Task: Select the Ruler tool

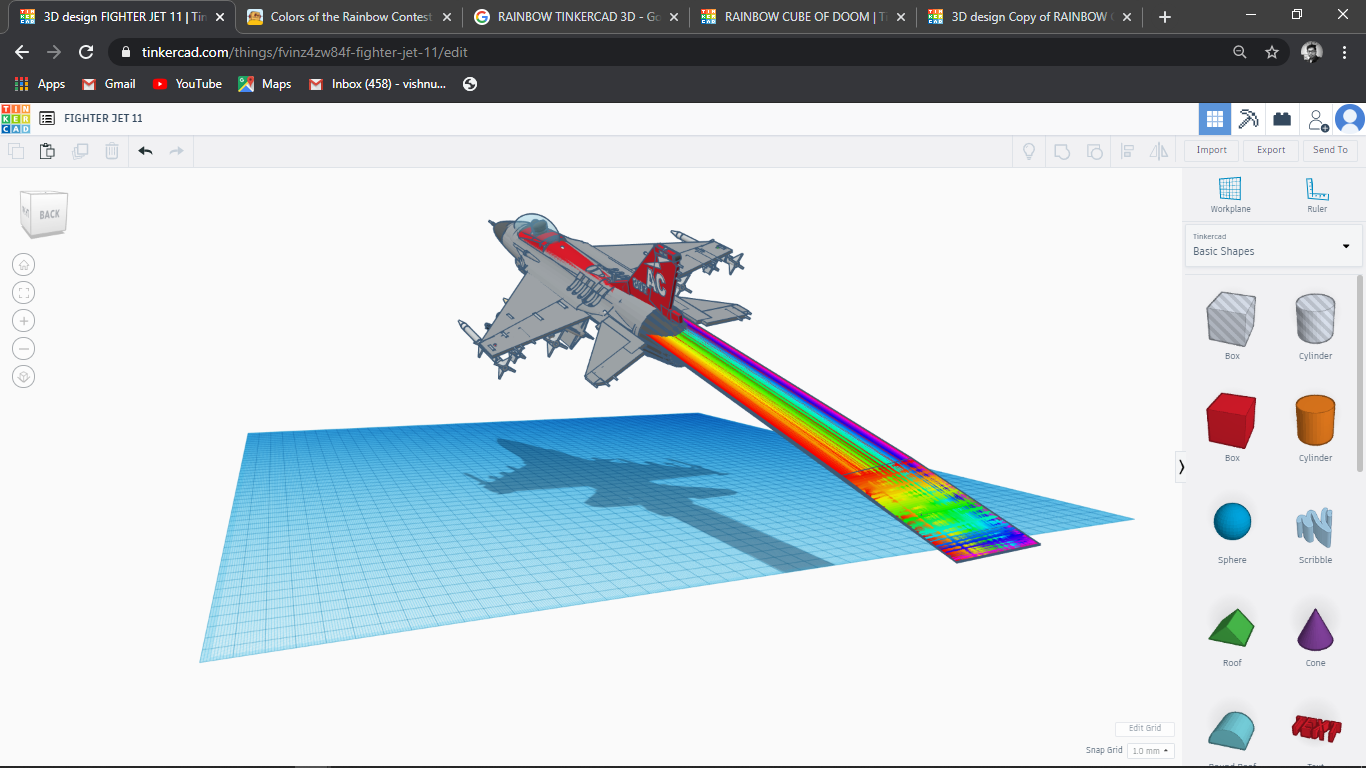Action: (1317, 194)
